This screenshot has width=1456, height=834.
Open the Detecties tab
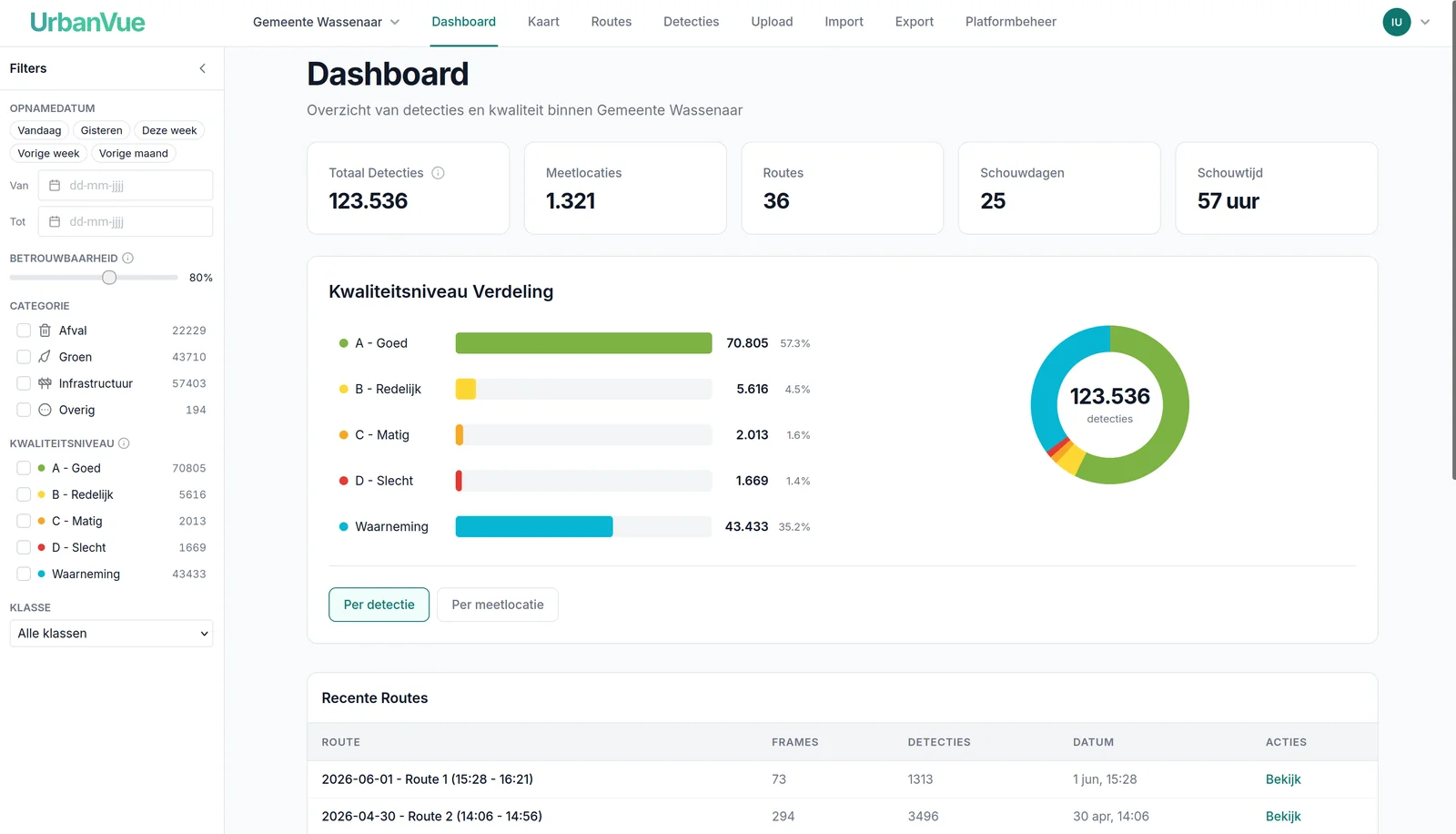[692, 22]
